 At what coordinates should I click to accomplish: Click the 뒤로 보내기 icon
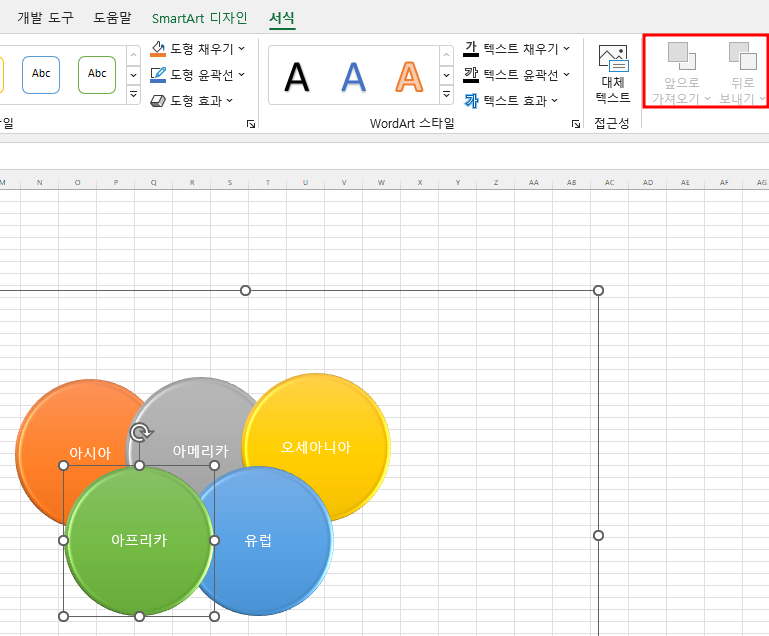[x=742, y=56]
